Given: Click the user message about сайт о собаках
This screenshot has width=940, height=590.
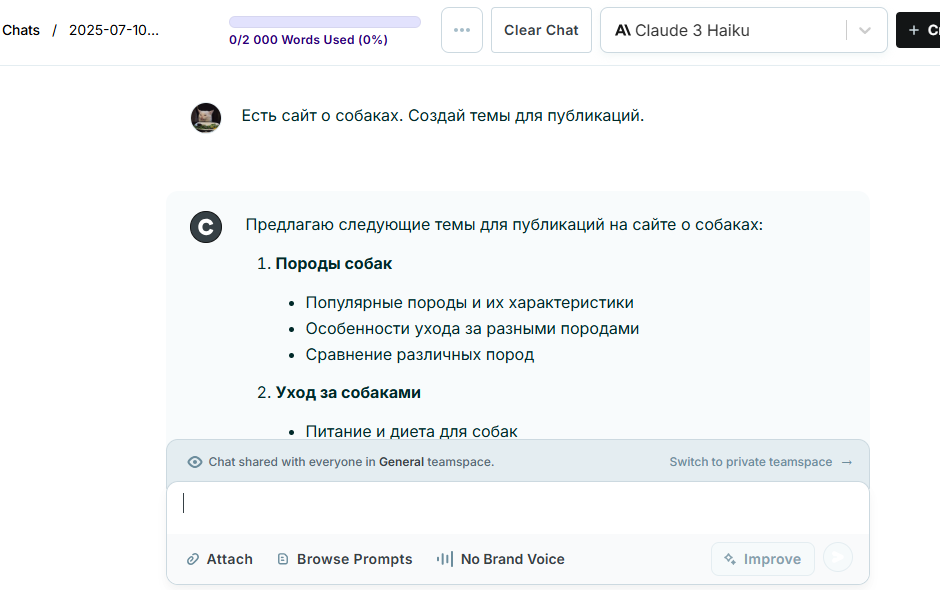Looking at the screenshot, I should click(x=442, y=115).
